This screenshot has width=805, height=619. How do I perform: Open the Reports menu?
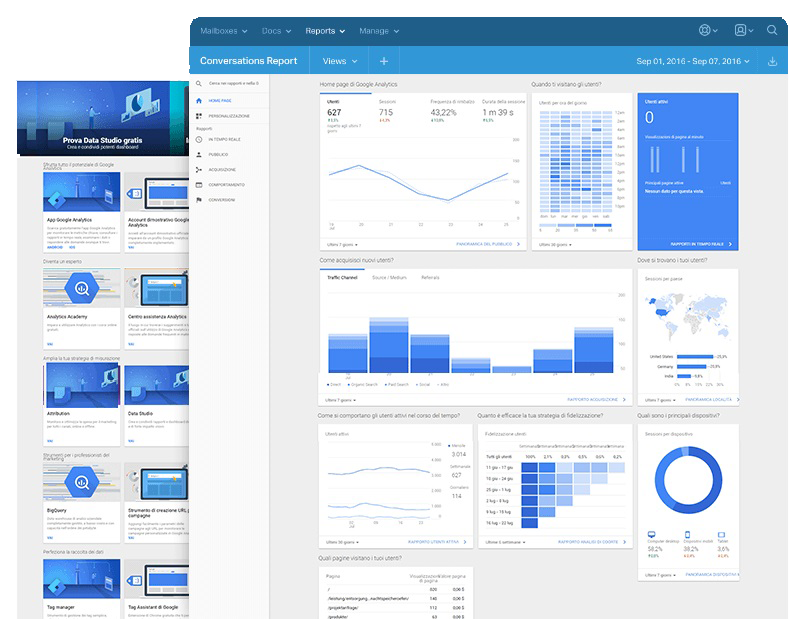coord(325,31)
